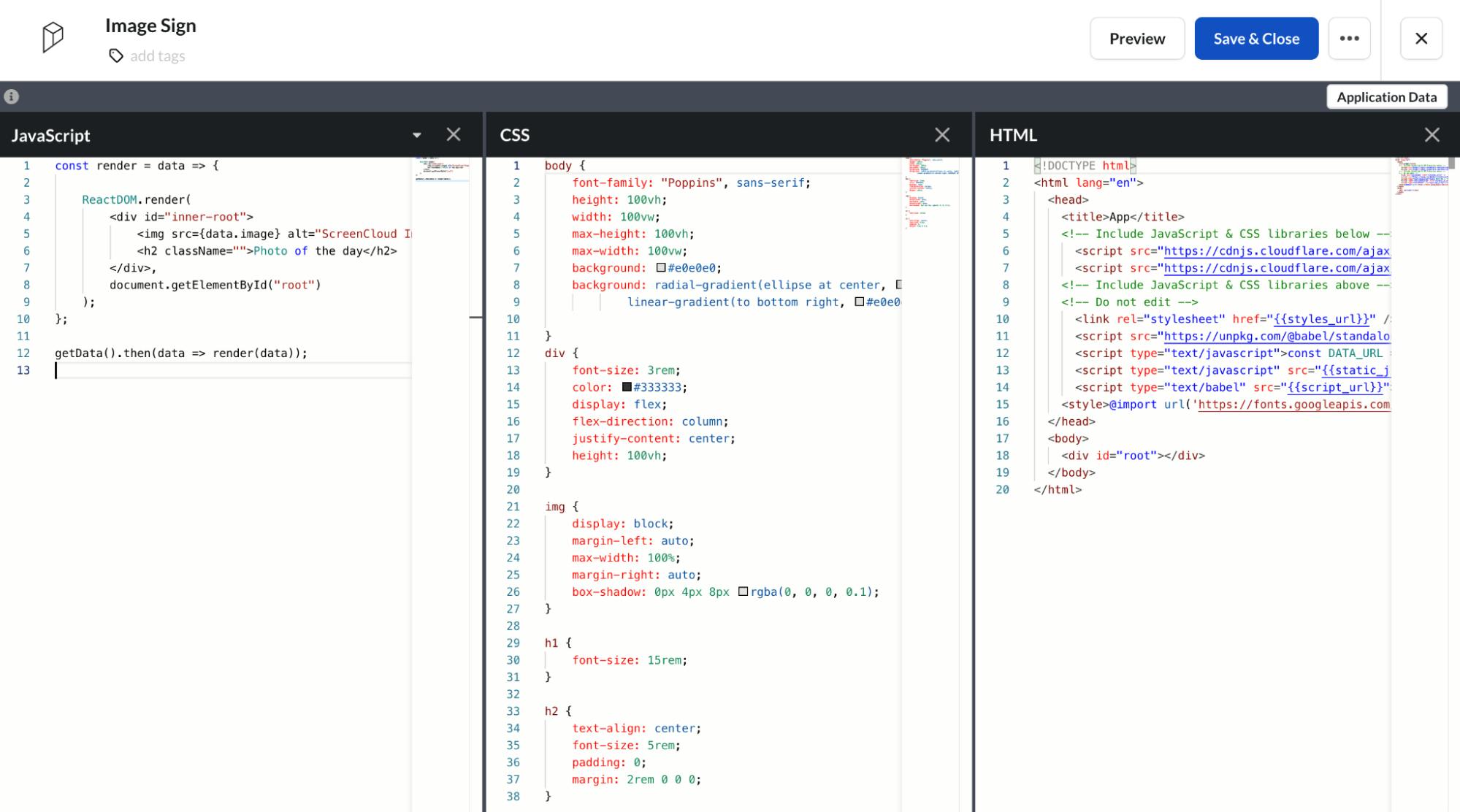Image resolution: width=1460 pixels, height=812 pixels.
Task: Click line number 12 in JavaScript editor
Action: [x=23, y=353]
